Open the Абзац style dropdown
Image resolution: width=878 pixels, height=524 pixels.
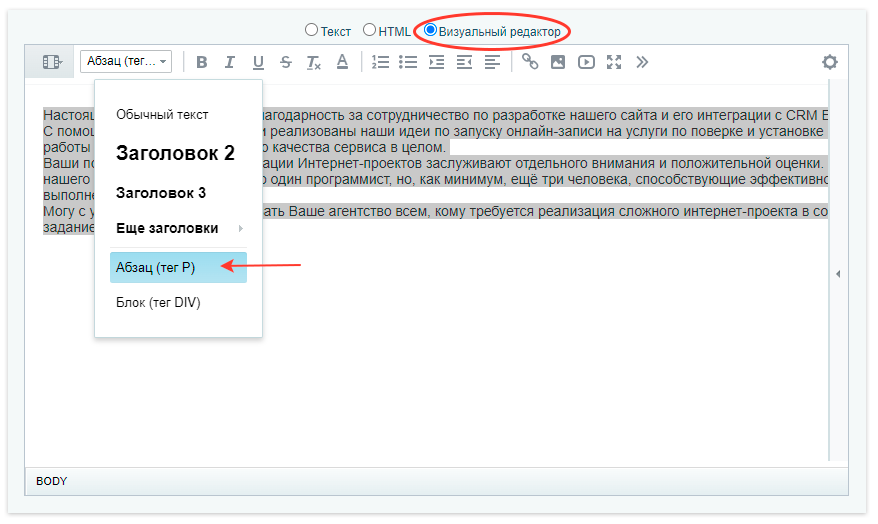point(126,62)
